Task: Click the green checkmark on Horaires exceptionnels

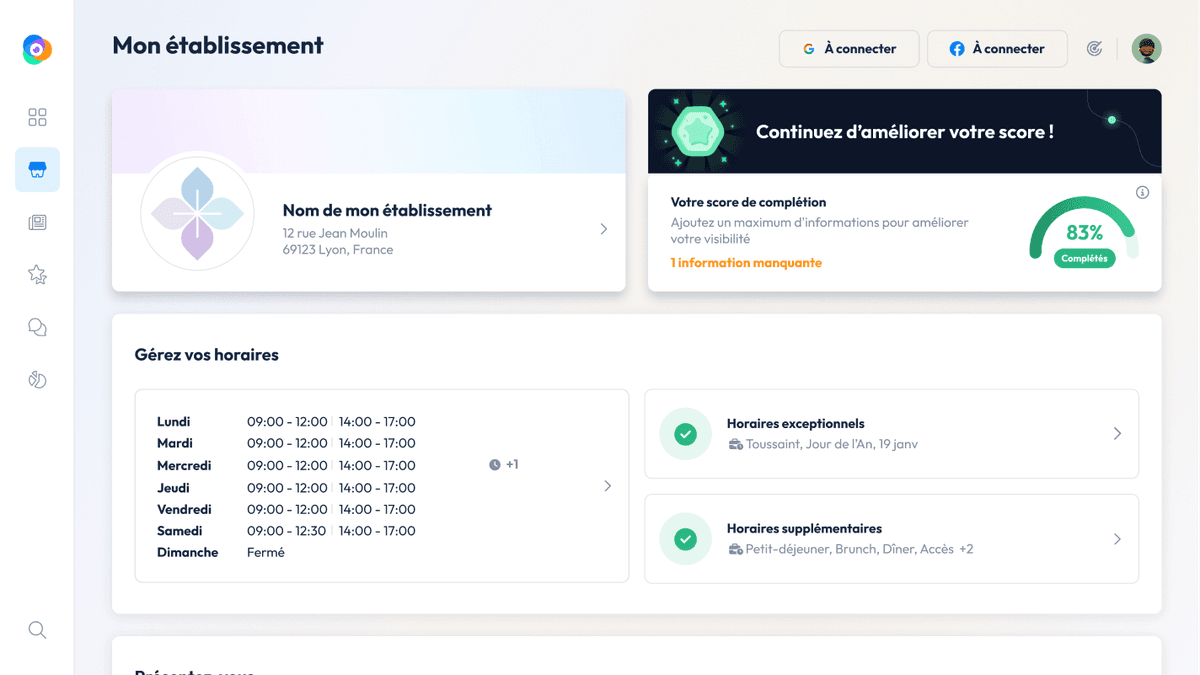Action: point(685,434)
